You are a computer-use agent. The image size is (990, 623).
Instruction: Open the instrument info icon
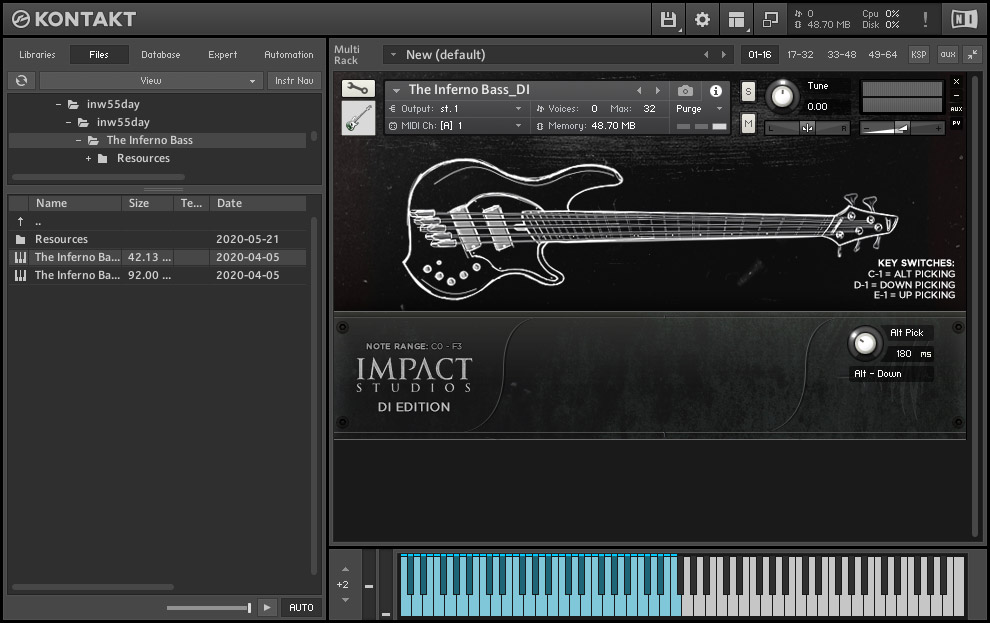pyautogui.click(x=715, y=90)
